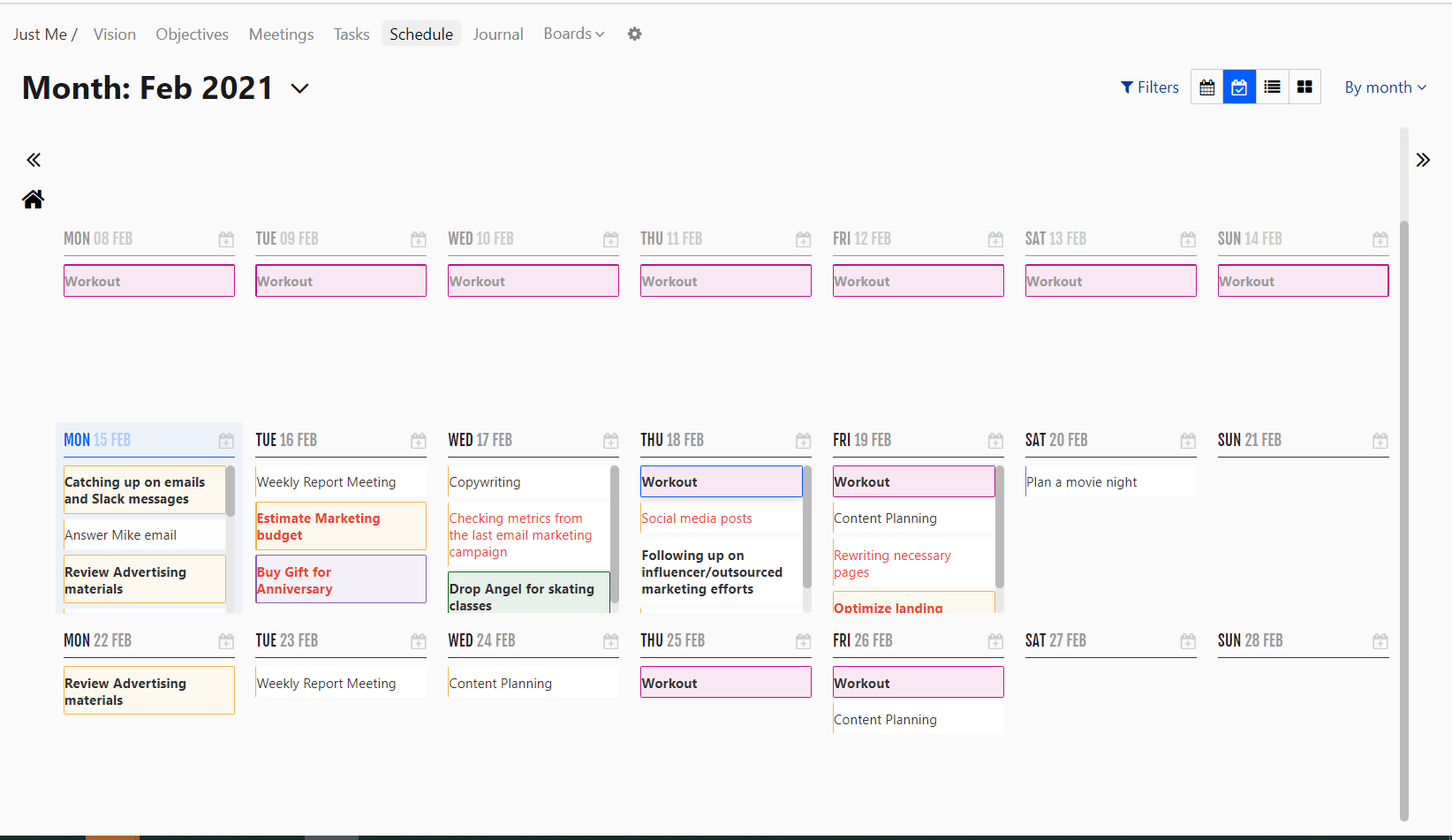Collapse using the double left arrow
Screen dimensions: 1452x840
33,159
